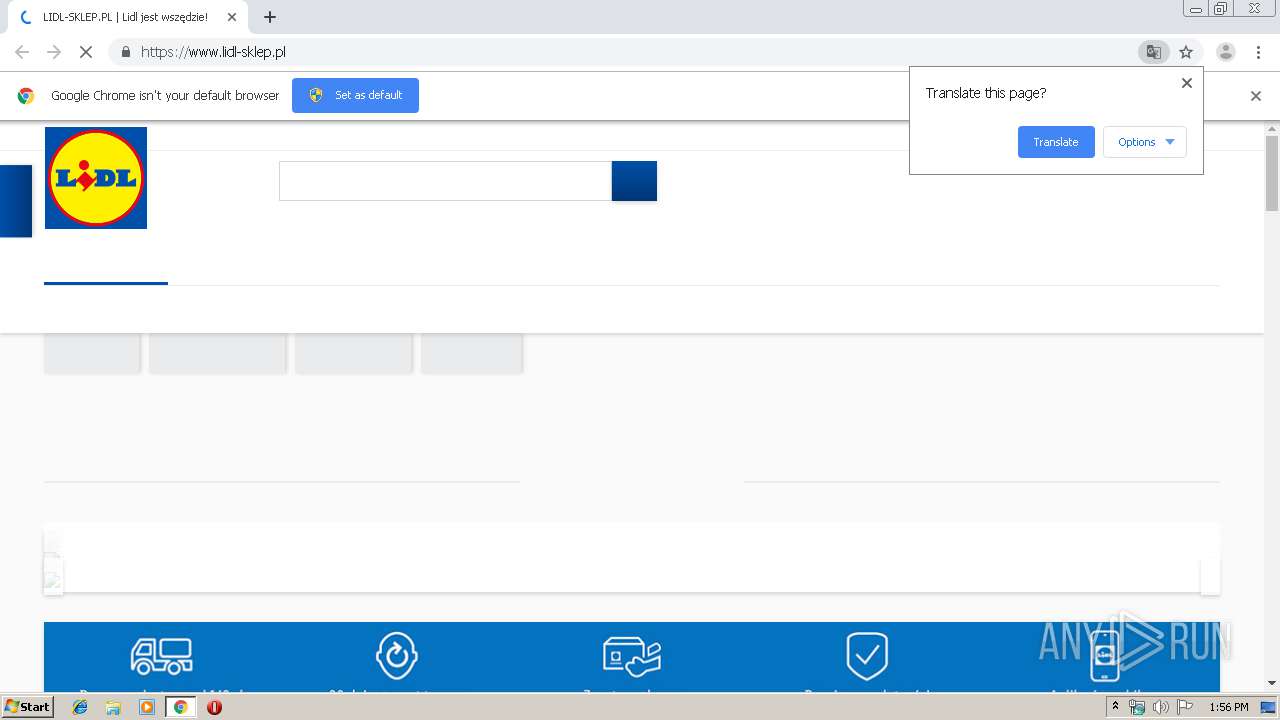The image size is (1280, 720).
Task: Close the Translate this page popup
Action: (1187, 83)
